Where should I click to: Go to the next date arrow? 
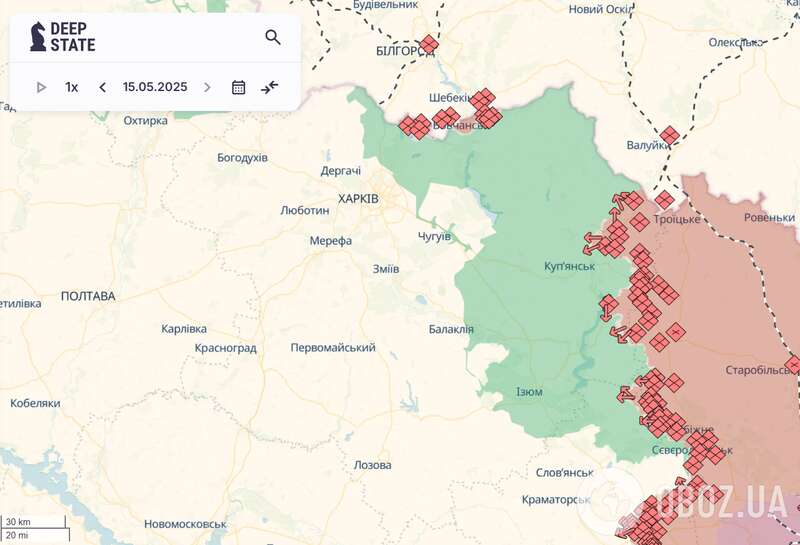[207, 87]
